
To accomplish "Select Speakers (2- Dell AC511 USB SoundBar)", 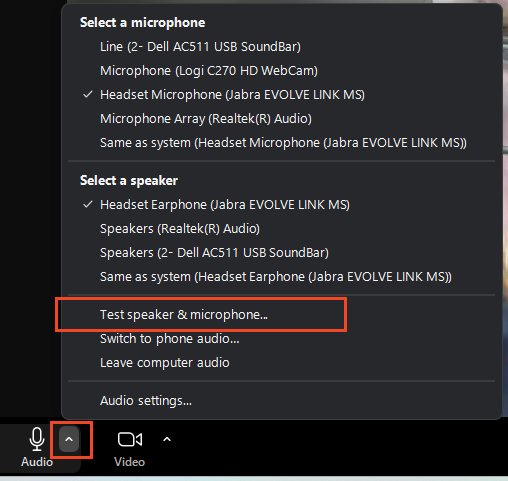I will pos(281,253).
